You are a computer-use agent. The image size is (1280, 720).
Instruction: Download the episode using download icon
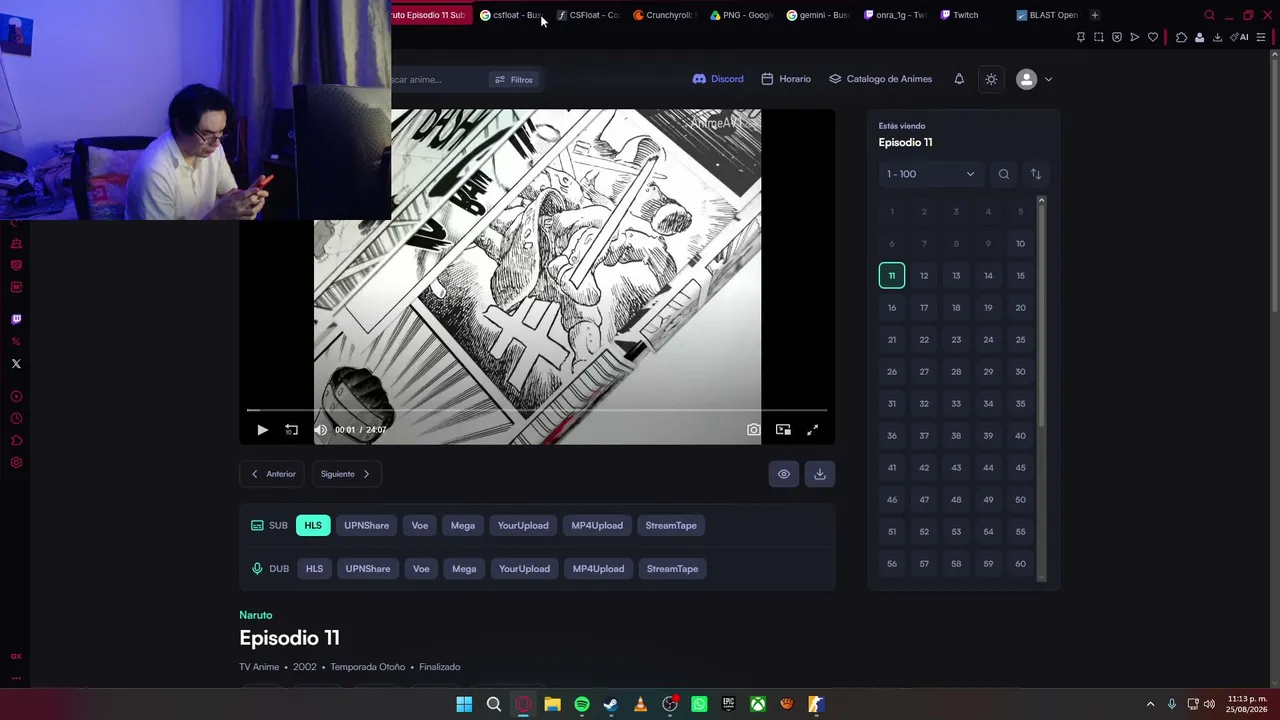pos(820,474)
